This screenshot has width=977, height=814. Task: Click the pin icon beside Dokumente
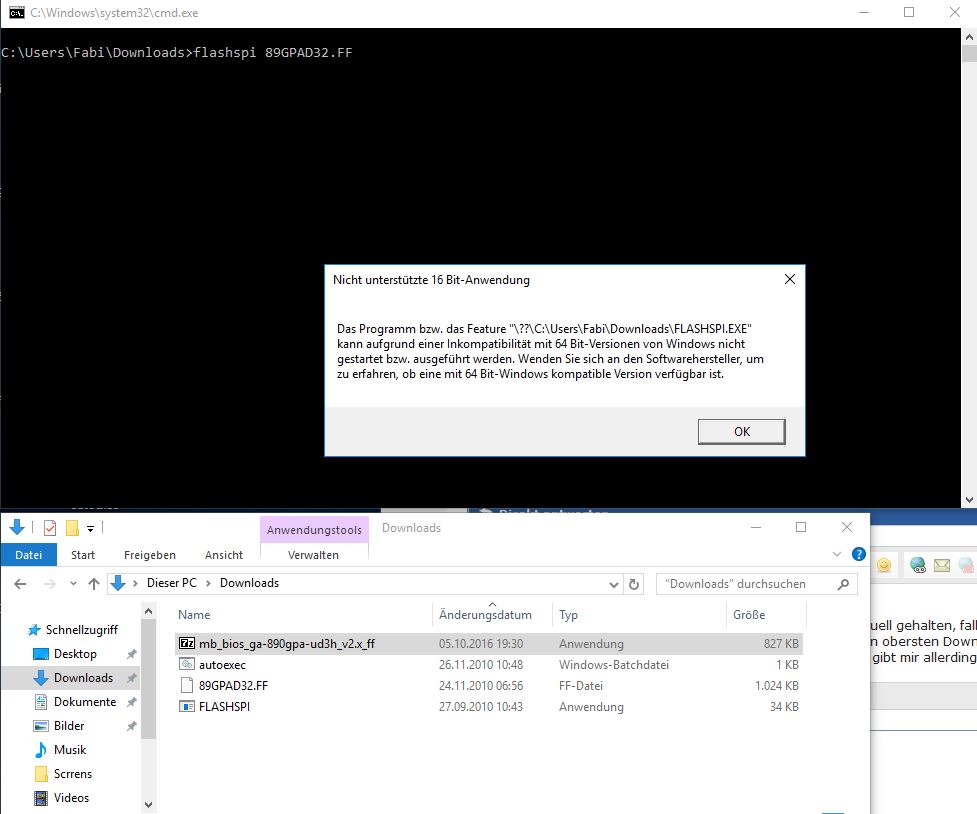pyautogui.click(x=131, y=702)
